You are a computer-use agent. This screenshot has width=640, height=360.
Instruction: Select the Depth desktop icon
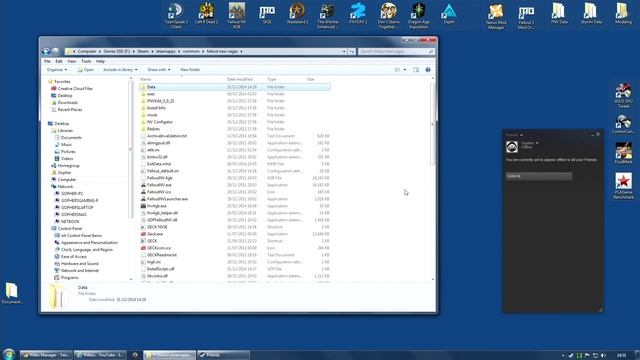449,14
